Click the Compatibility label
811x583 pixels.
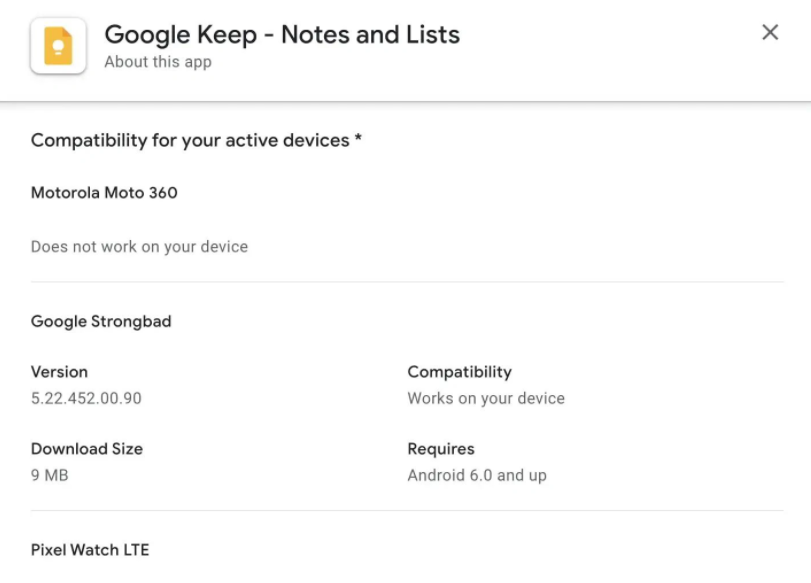[459, 372]
